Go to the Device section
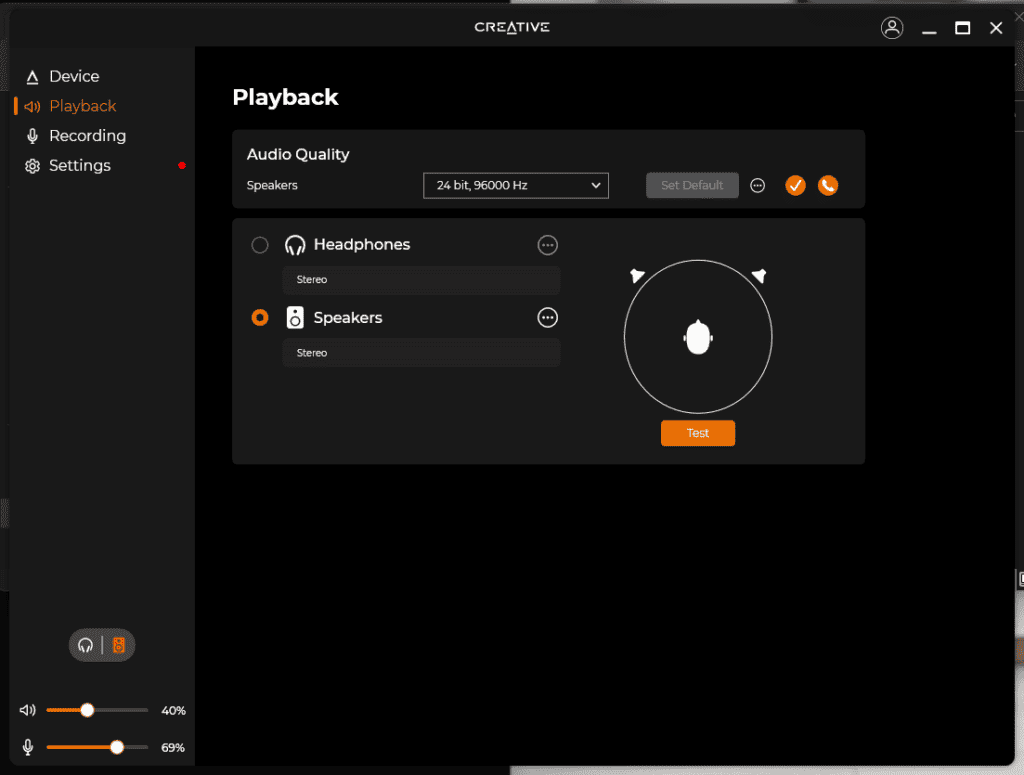 coord(74,76)
